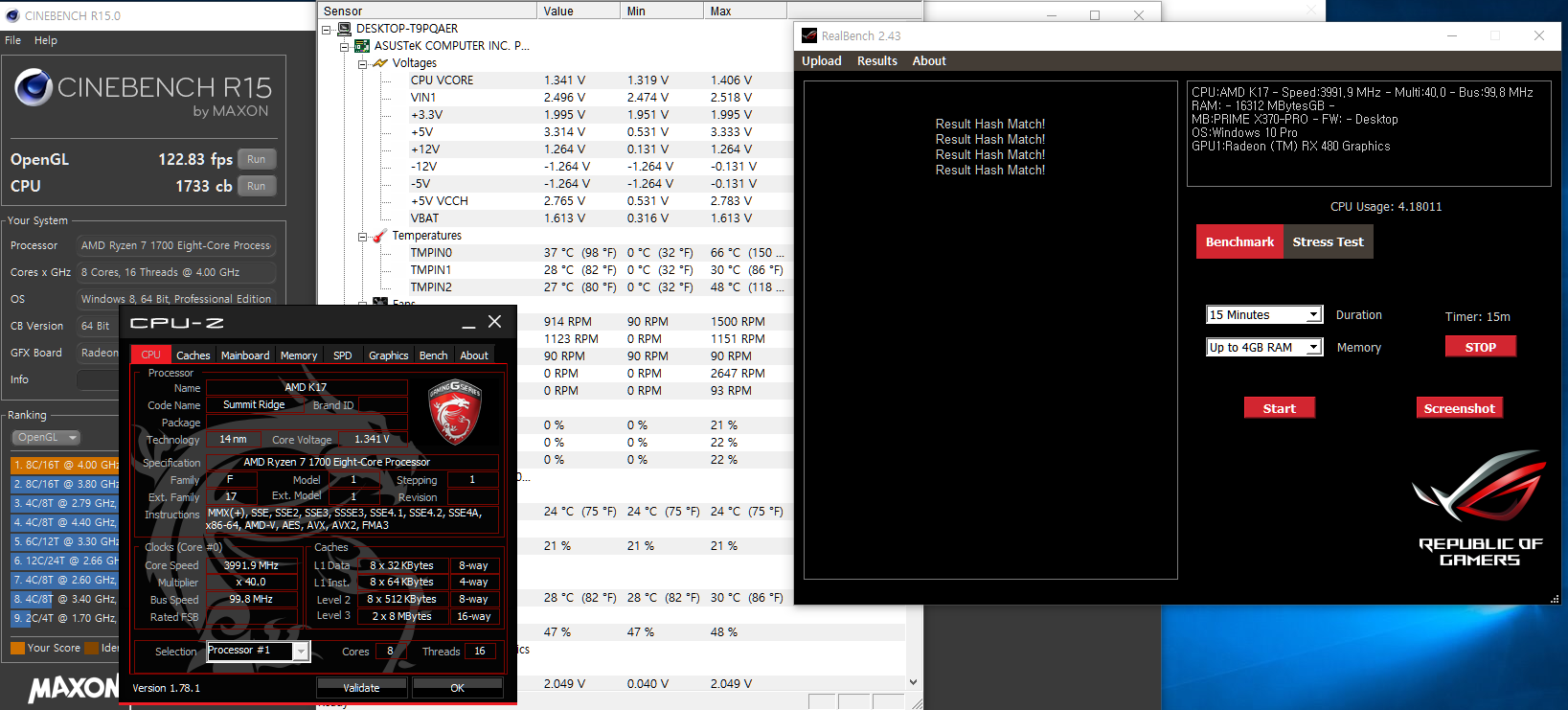Click the RealBench 2.43 title bar icon

pyautogui.click(x=809, y=35)
